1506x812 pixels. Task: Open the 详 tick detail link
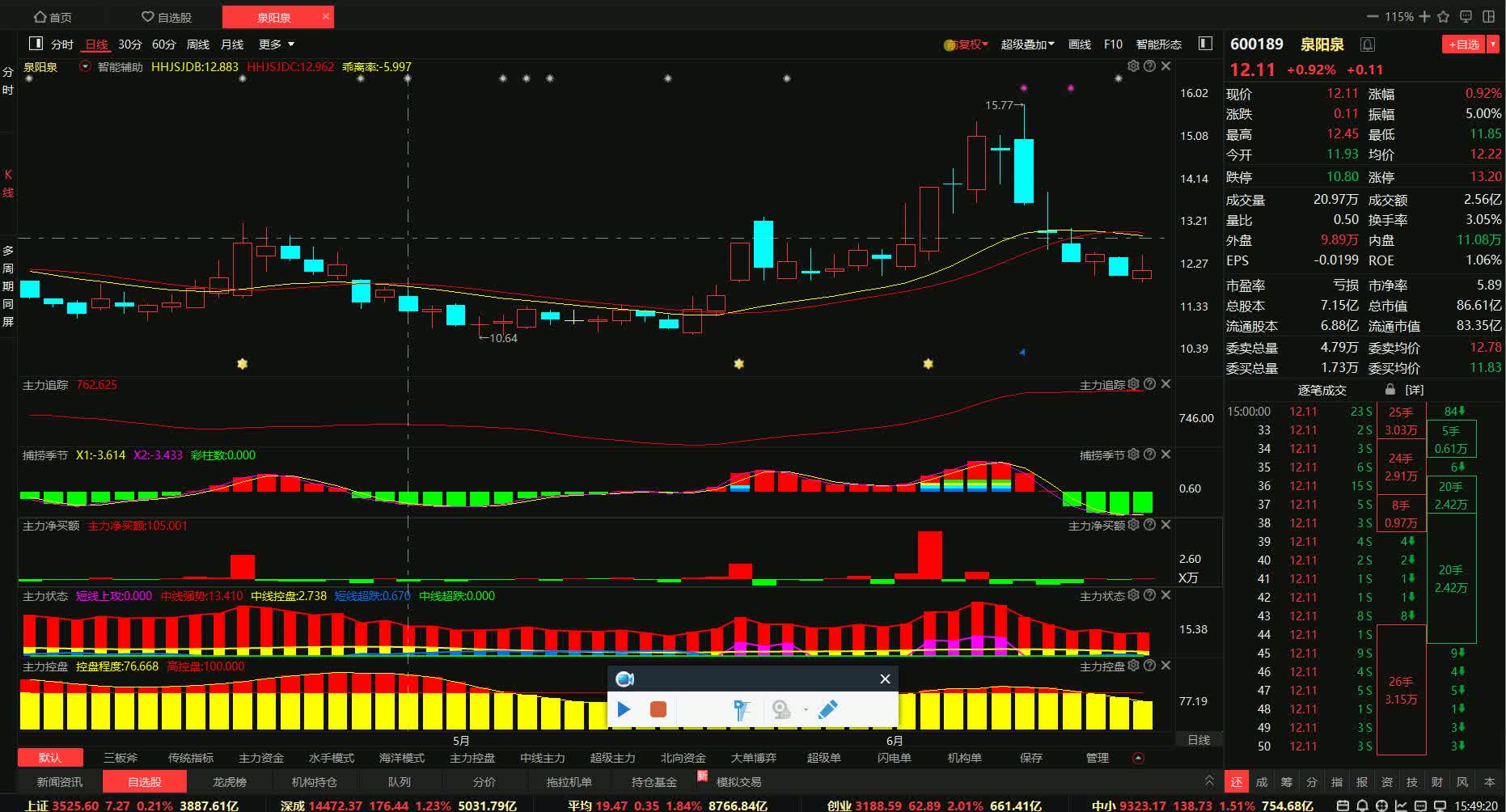click(1415, 390)
